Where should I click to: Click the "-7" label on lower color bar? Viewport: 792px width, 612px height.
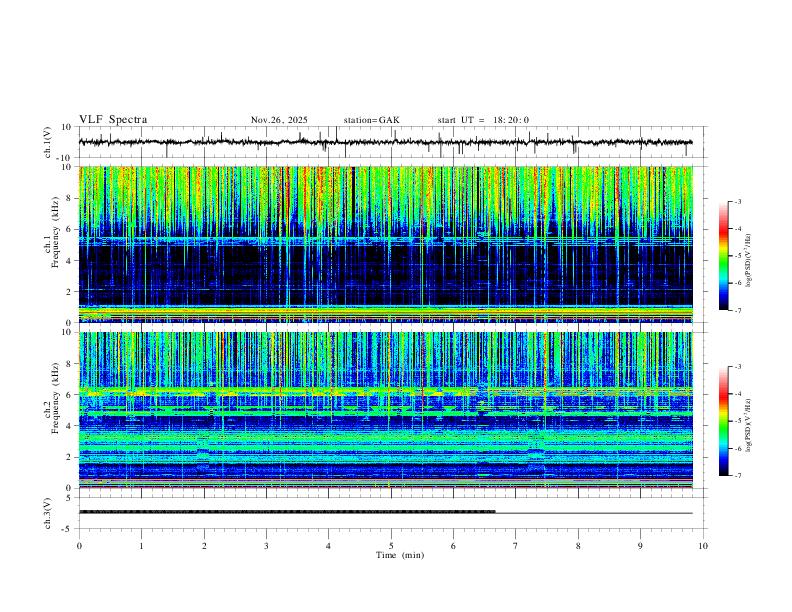[x=737, y=475]
